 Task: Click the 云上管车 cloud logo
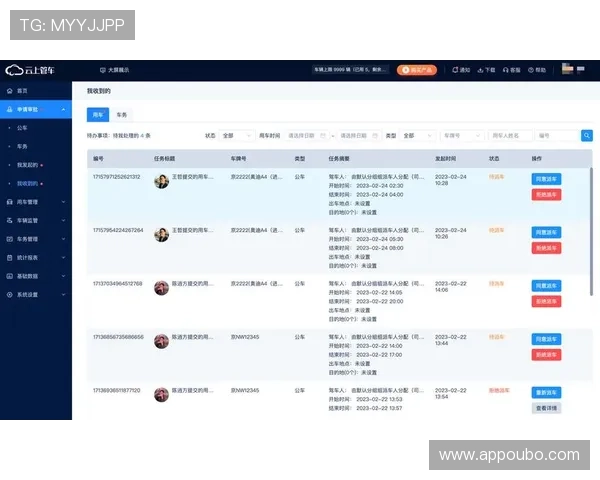click(30, 70)
